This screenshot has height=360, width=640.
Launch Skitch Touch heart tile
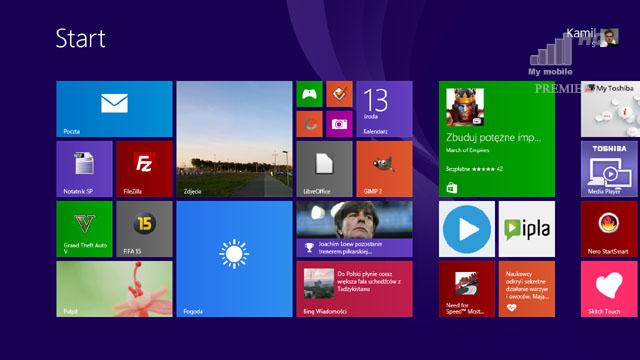pos(609,289)
